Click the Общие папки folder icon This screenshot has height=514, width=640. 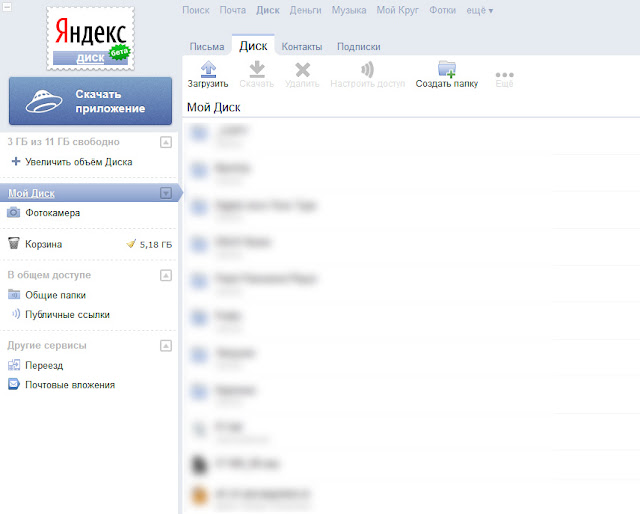(14, 294)
